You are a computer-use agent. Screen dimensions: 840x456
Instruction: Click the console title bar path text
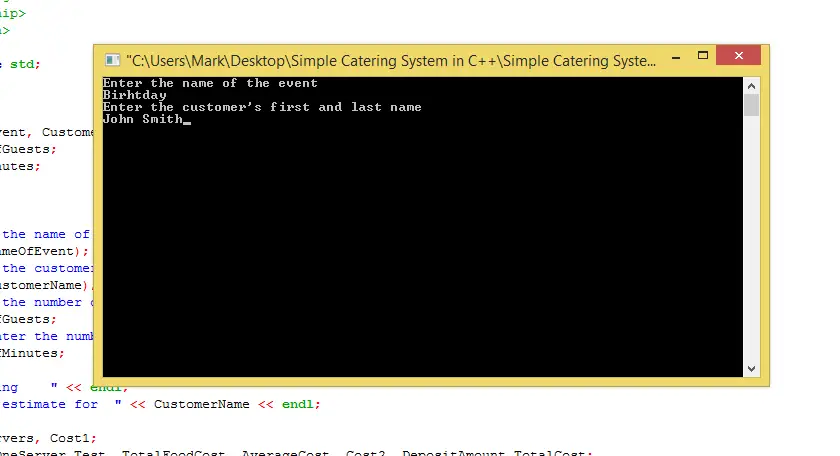click(390, 60)
